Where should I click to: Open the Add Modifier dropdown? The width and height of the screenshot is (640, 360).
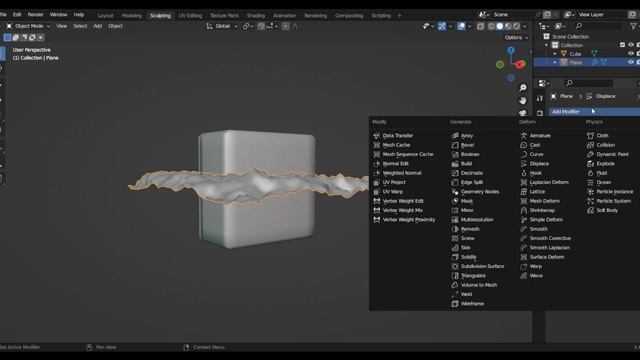[594, 111]
